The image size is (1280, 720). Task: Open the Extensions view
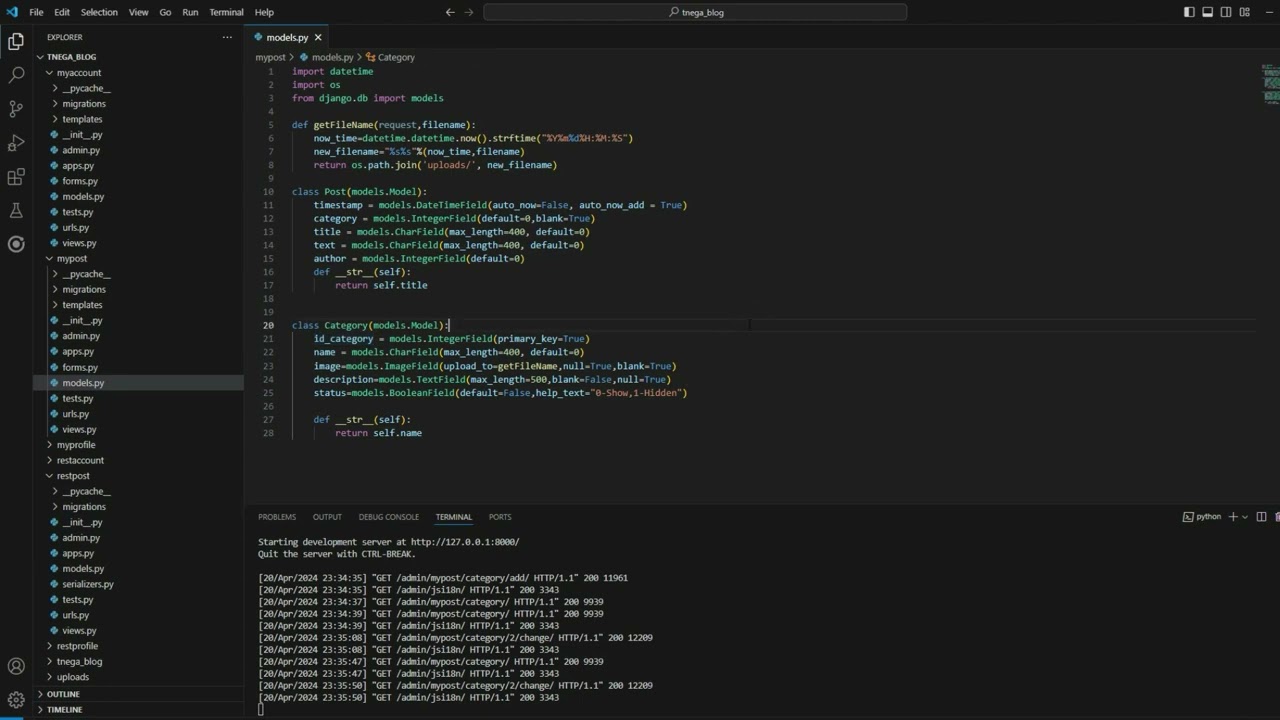(16, 177)
